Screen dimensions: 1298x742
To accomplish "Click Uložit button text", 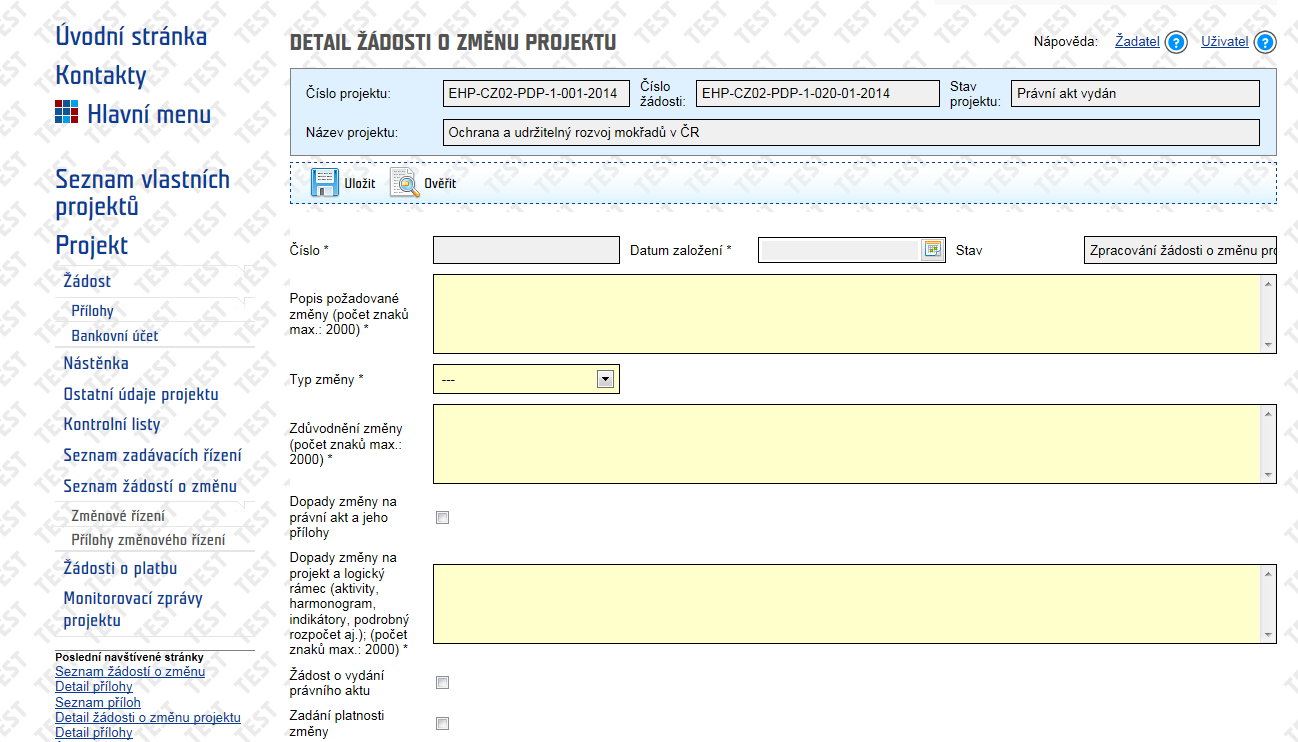I will 360,184.
